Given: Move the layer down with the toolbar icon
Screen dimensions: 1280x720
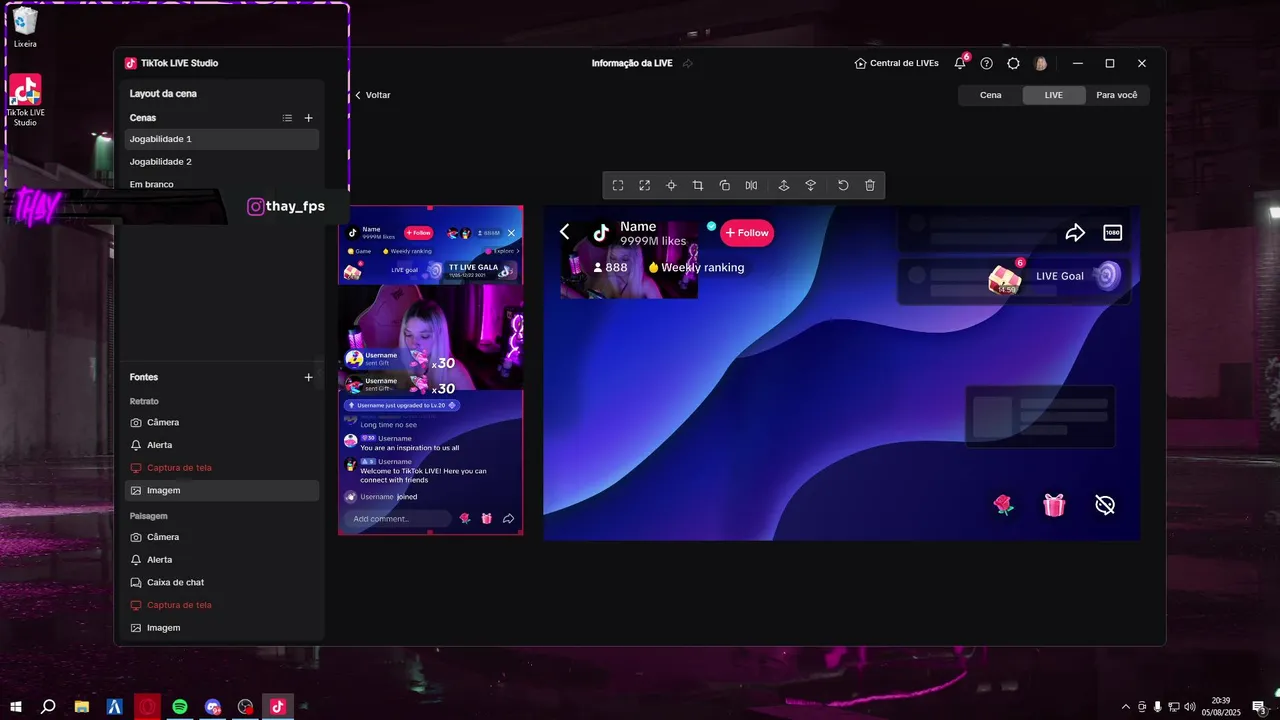Looking at the screenshot, I should point(810,185).
